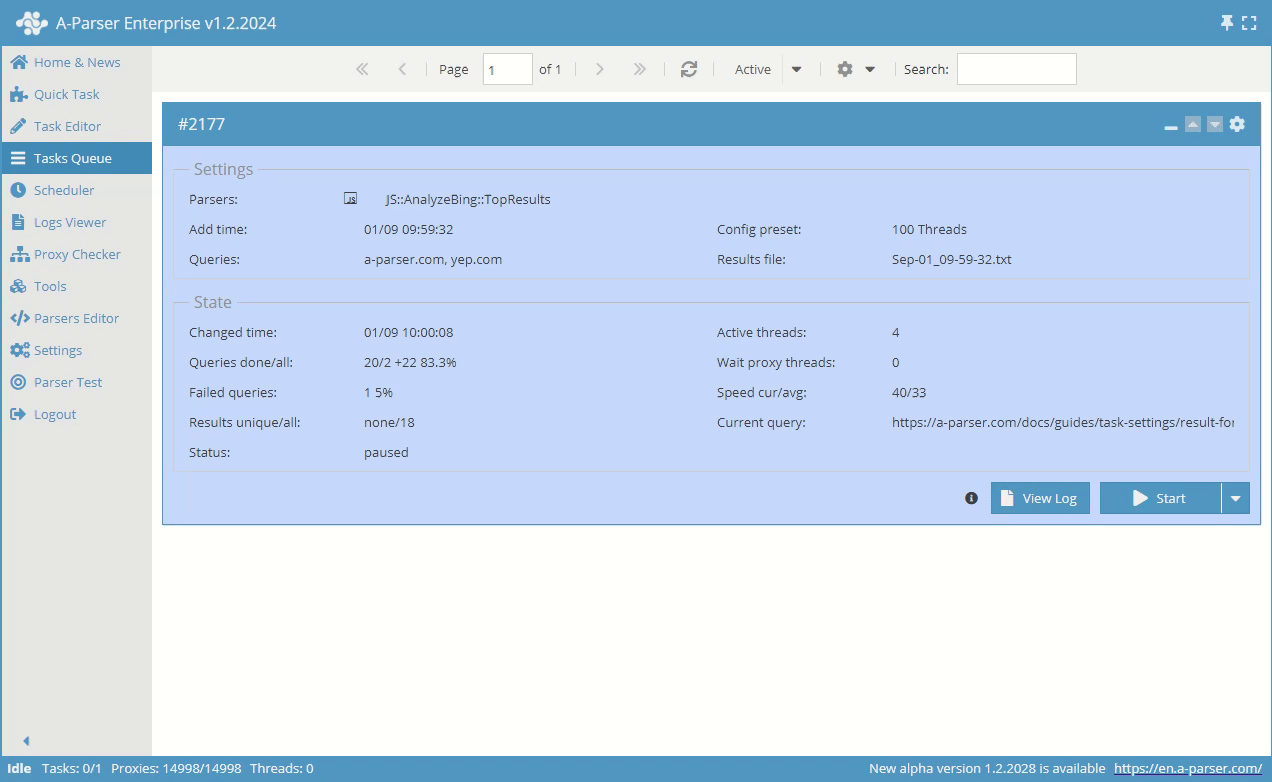Click the task info icon near View Log

point(971,498)
